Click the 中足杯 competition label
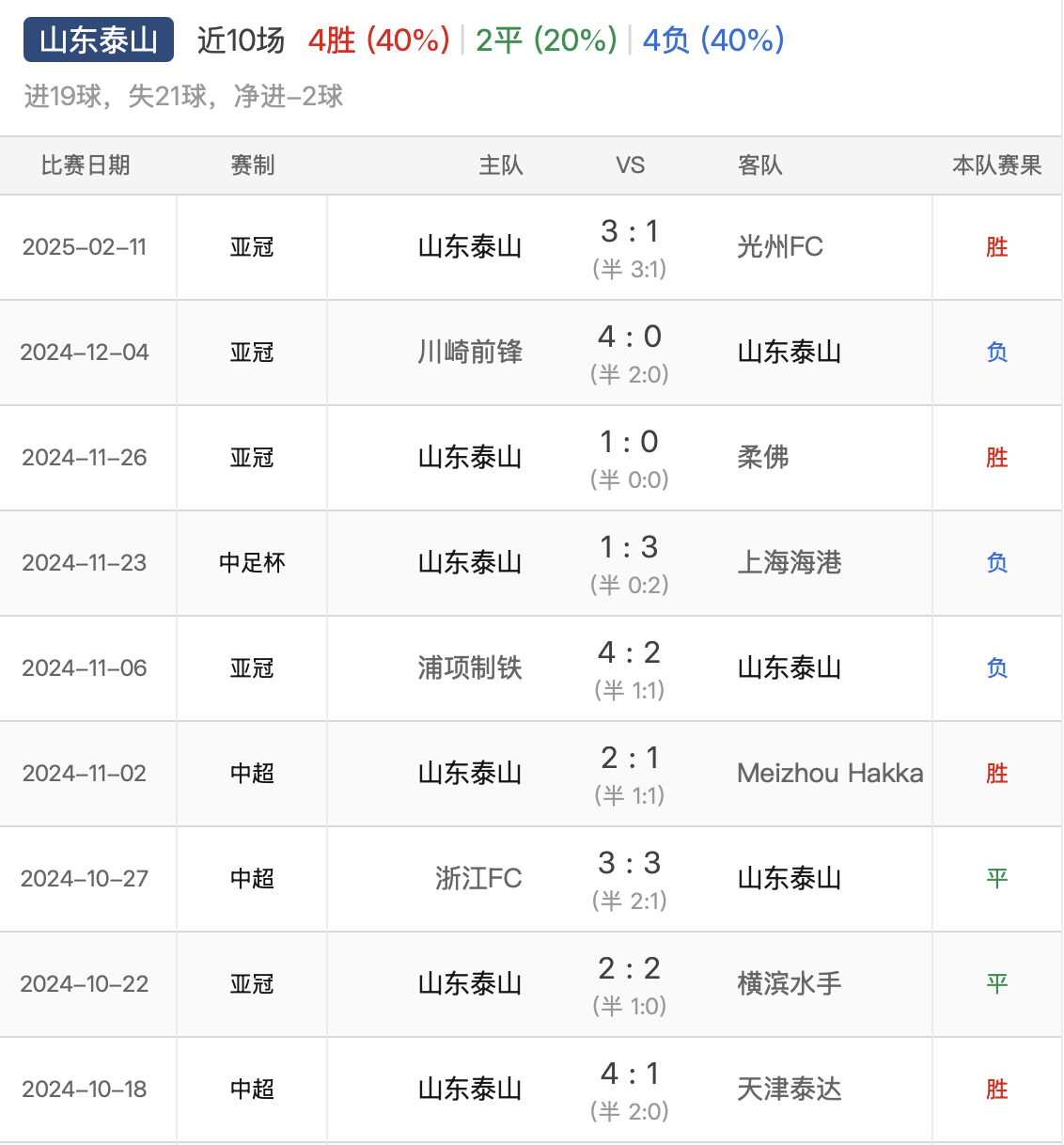Screen dimensions: 1064x1145 252,563
